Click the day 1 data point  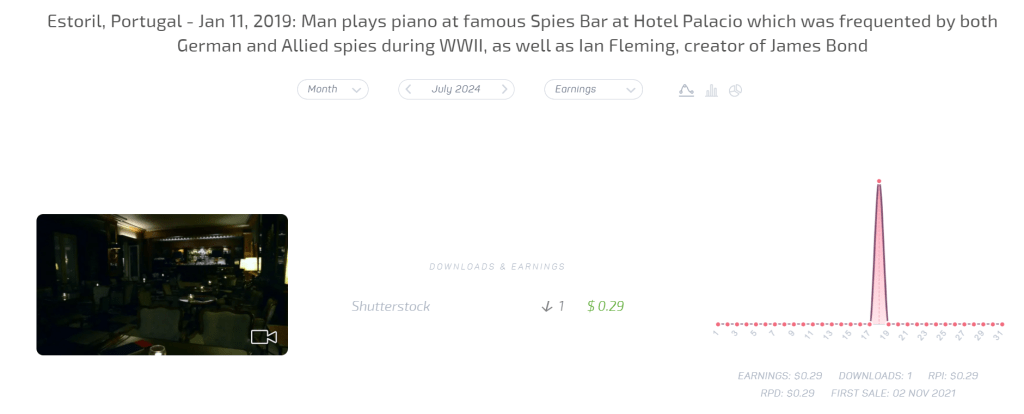pyautogui.click(x=718, y=324)
